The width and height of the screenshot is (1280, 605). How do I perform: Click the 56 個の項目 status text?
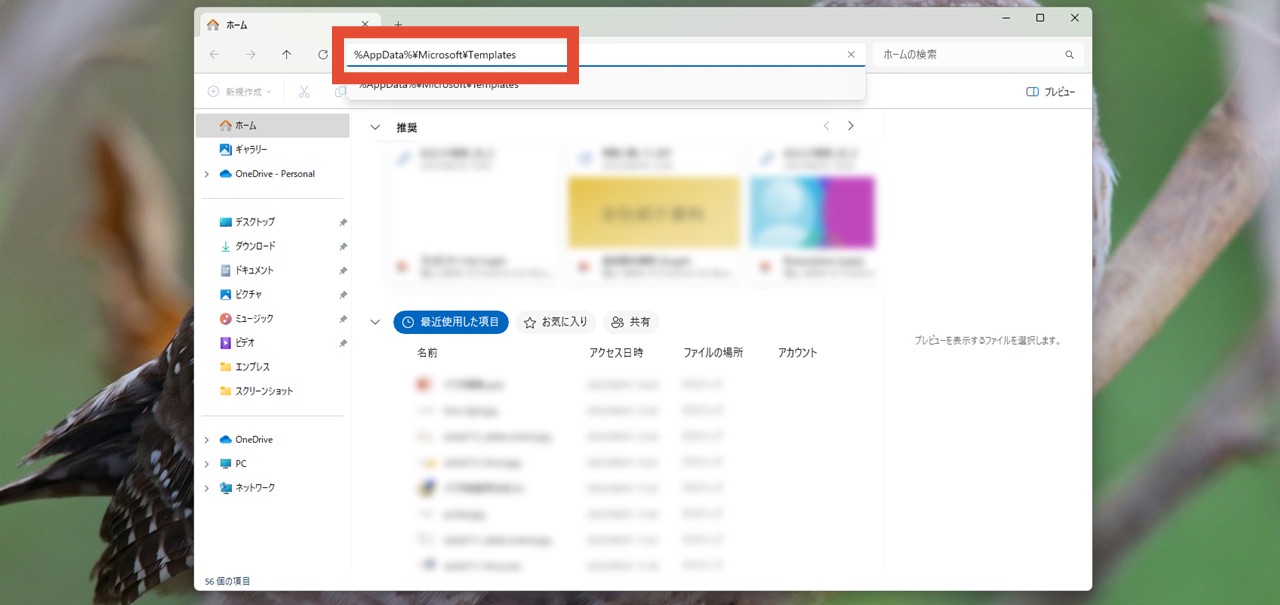[x=228, y=581]
